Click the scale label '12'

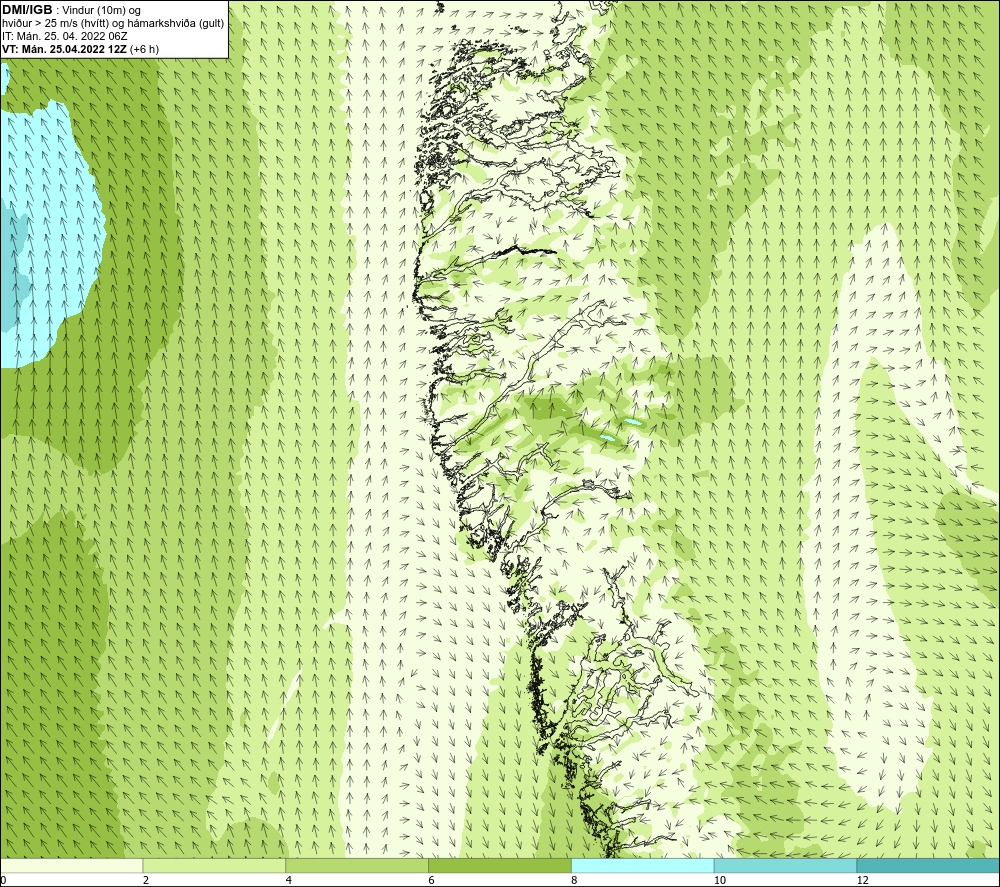coord(863,881)
